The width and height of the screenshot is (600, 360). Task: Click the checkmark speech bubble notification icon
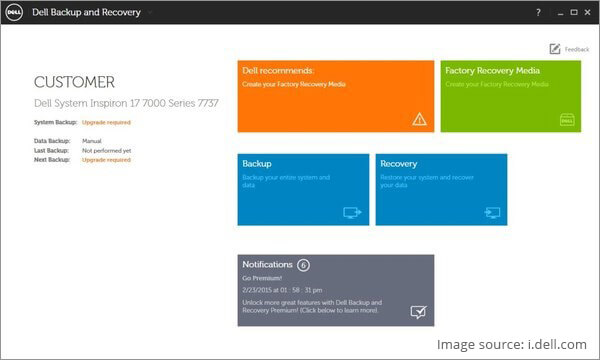tap(419, 312)
